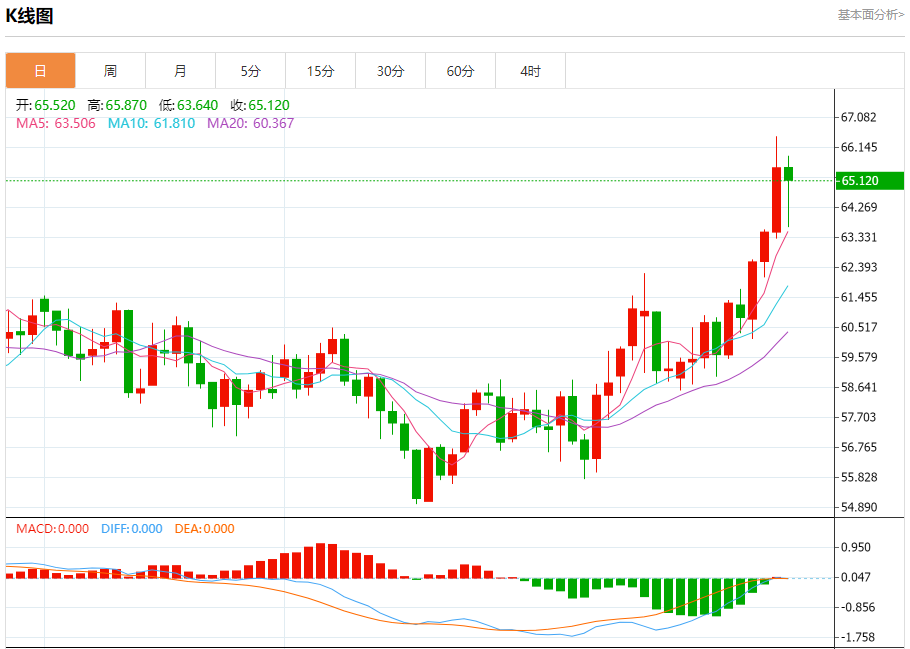This screenshot has width=910, height=649.
Task: Click the MA10 61.810 indicator label
Action: pos(151,123)
